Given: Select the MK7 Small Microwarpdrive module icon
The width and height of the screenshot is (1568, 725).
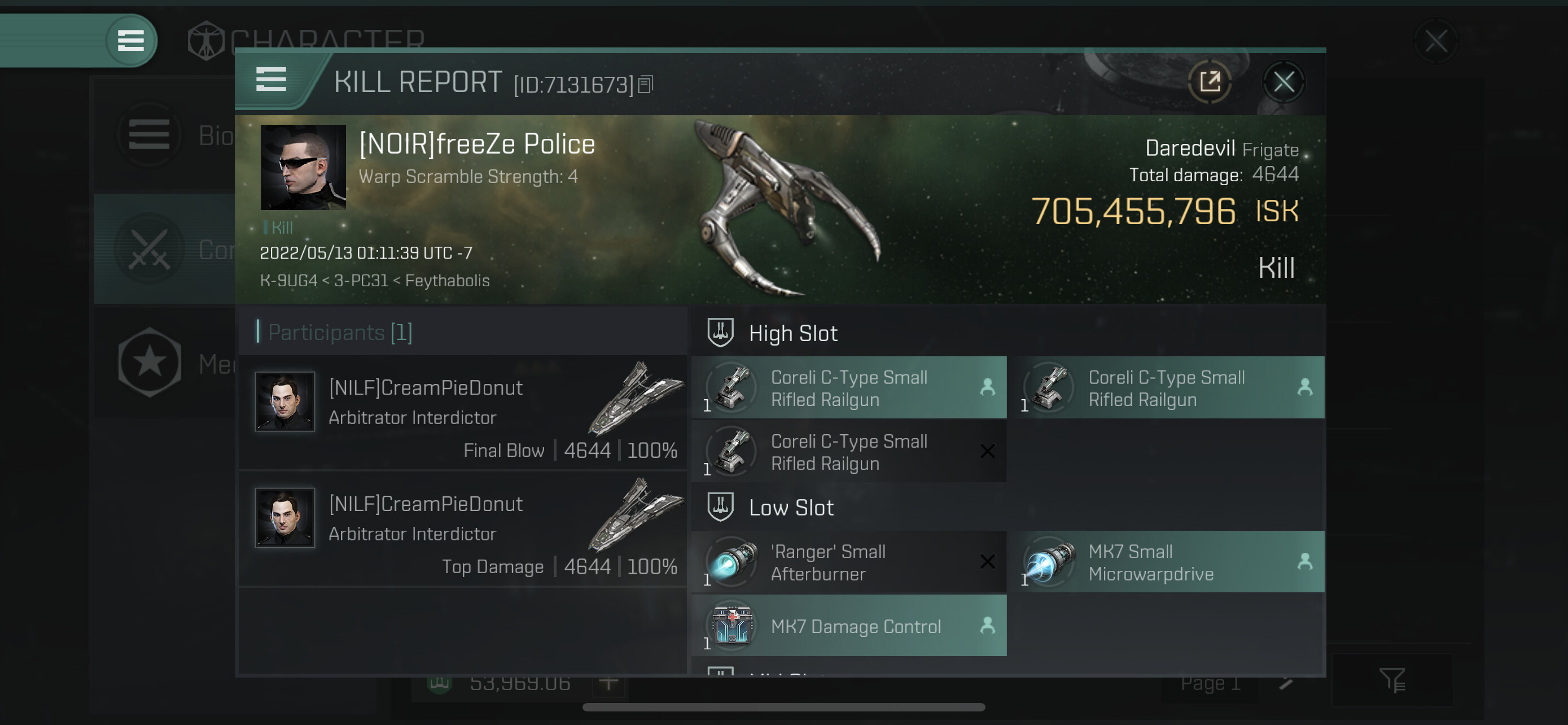Looking at the screenshot, I should coord(1049,561).
